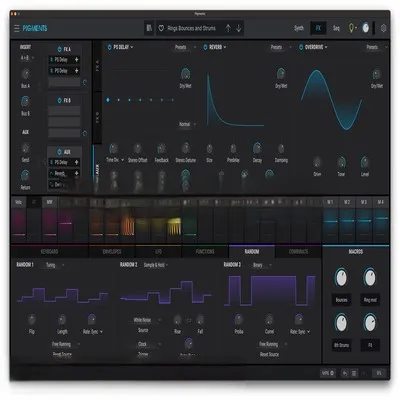Open the Keyboard modulation tab
Screen dimensions: 400x400
pyautogui.click(x=49, y=252)
